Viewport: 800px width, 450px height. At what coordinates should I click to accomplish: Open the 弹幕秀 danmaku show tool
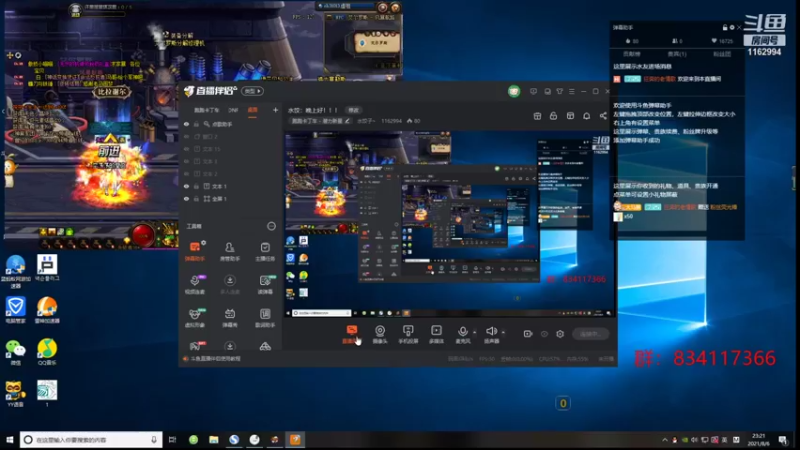[230, 317]
